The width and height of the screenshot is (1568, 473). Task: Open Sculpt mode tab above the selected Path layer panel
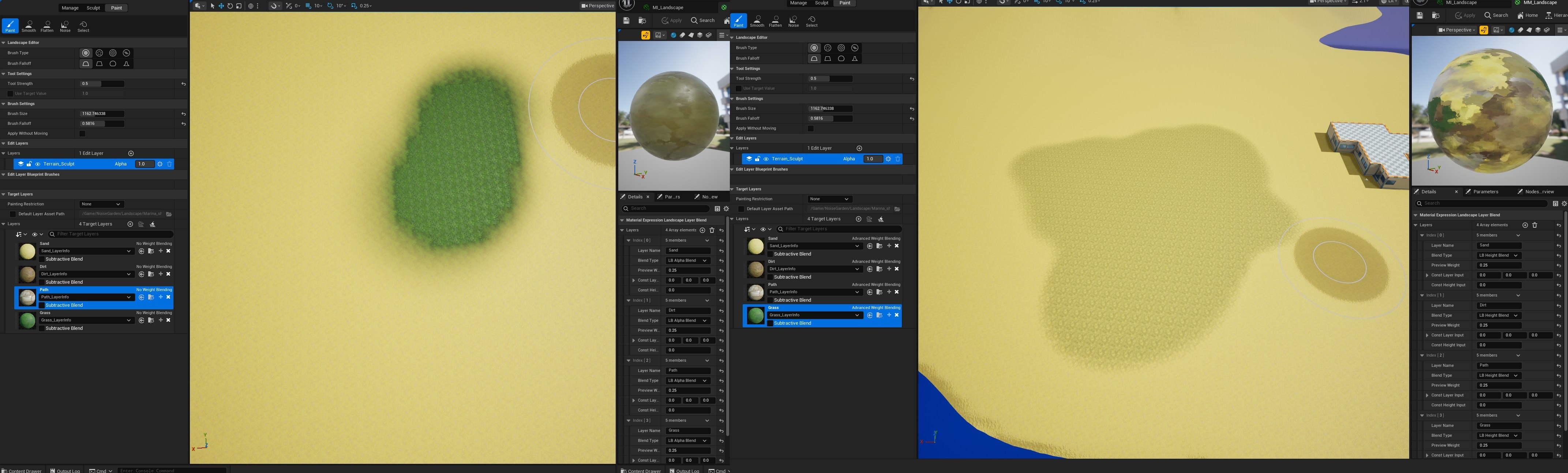coord(93,8)
